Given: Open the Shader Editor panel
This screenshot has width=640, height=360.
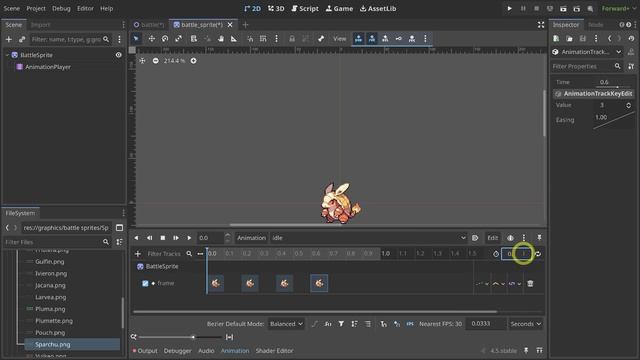Looking at the screenshot, I should 274,351.
